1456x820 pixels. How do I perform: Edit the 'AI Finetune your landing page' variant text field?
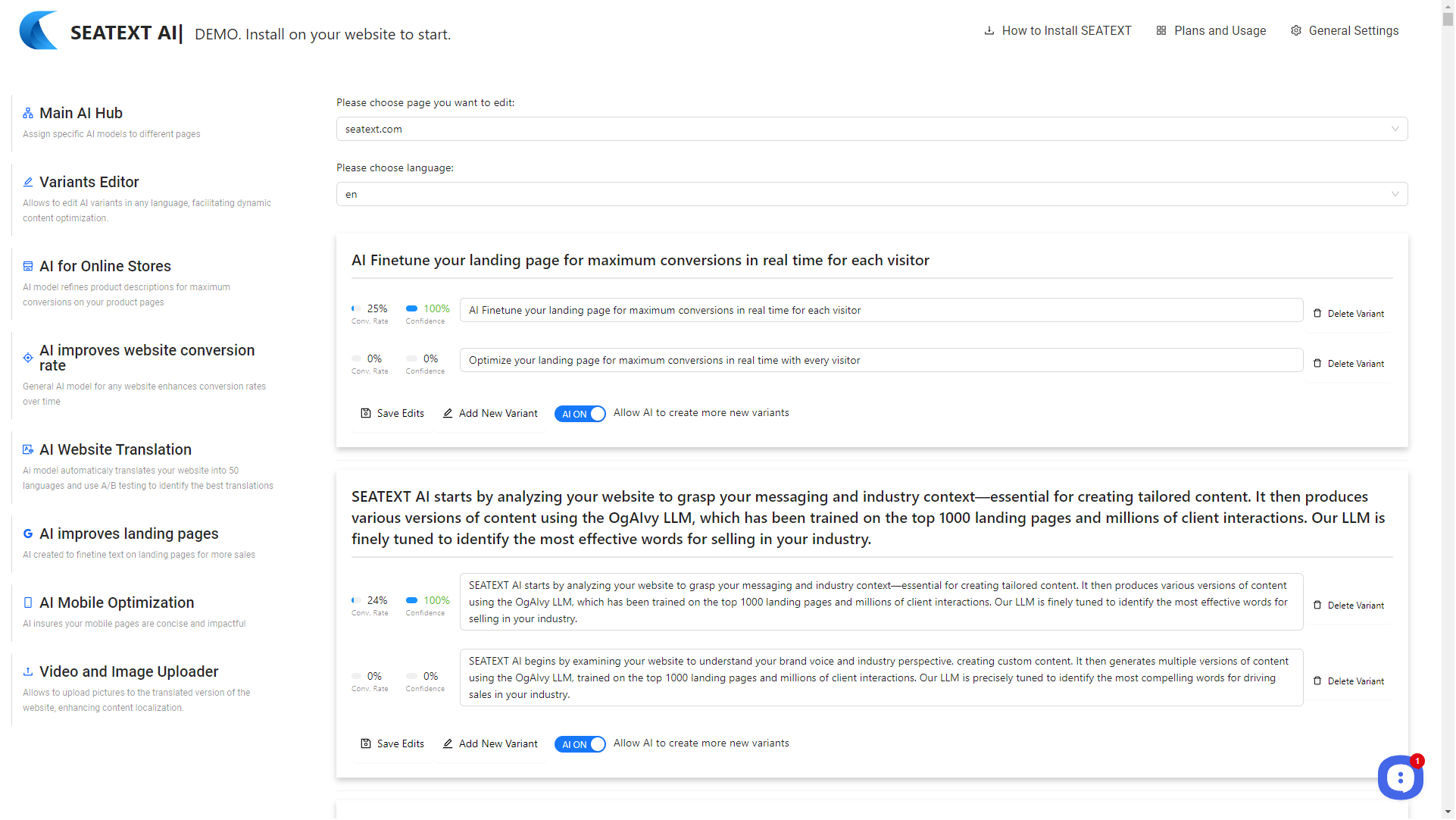coord(882,311)
